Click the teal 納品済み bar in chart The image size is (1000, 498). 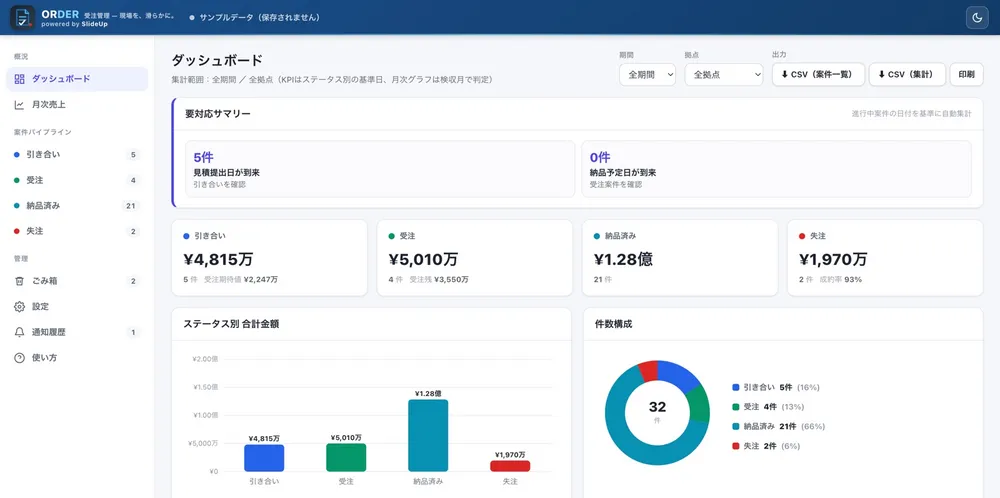pos(428,436)
